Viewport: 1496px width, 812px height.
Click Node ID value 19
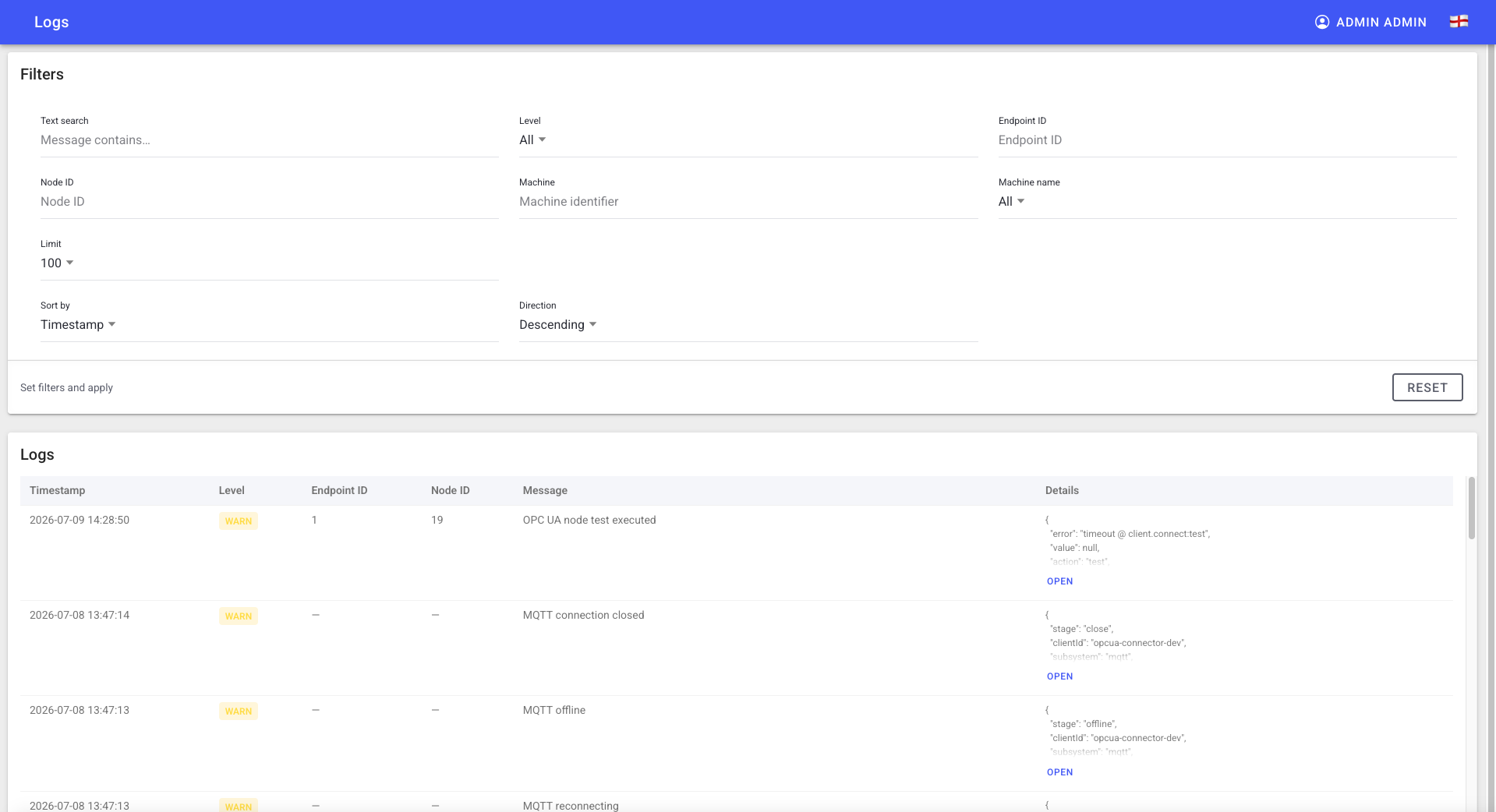coord(437,520)
